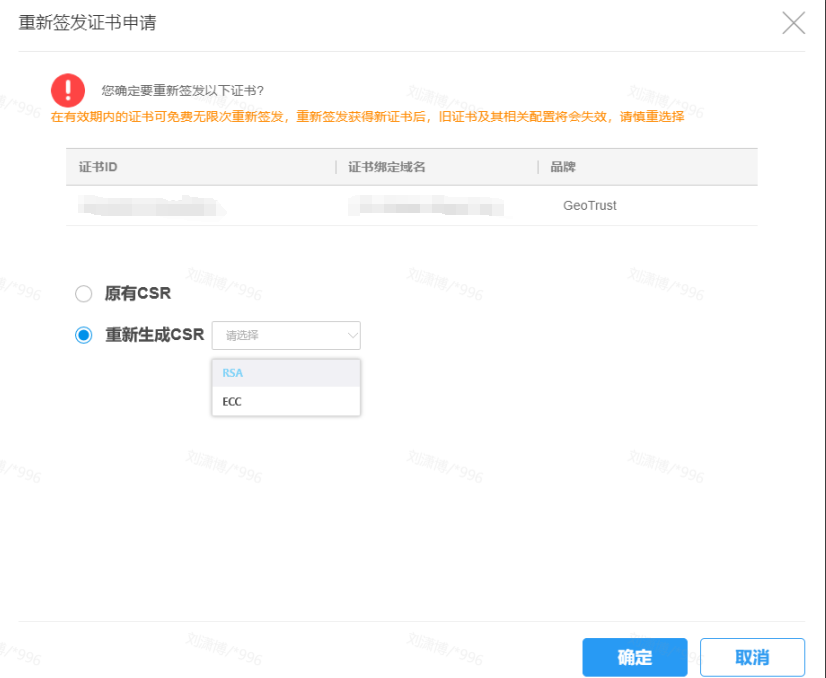Collapse the dropdown using its chevron arrow

click(x=351, y=335)
